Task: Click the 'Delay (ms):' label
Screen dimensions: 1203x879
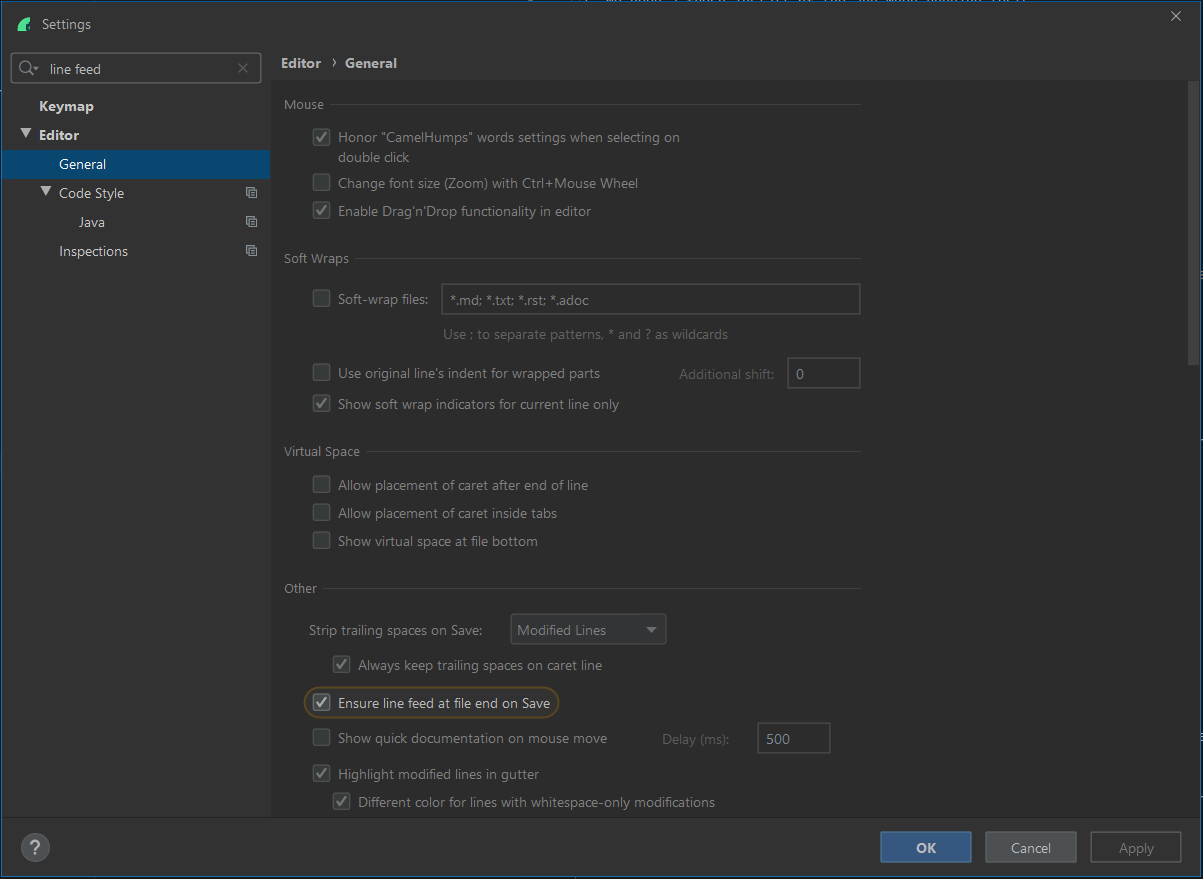Action: point(696,739)
